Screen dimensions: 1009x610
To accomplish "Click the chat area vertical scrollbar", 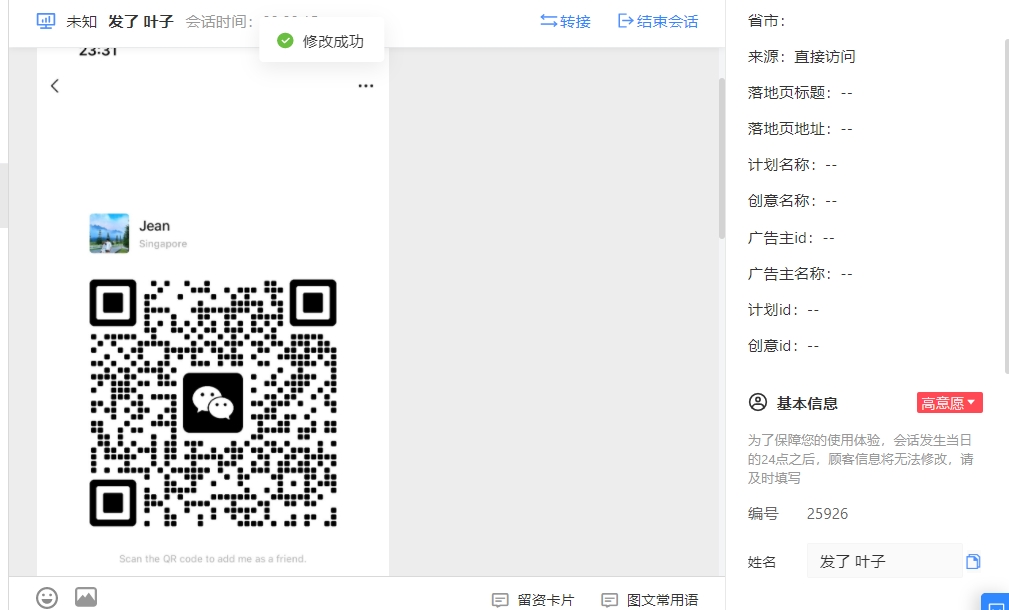I will [x=721, y=158].
